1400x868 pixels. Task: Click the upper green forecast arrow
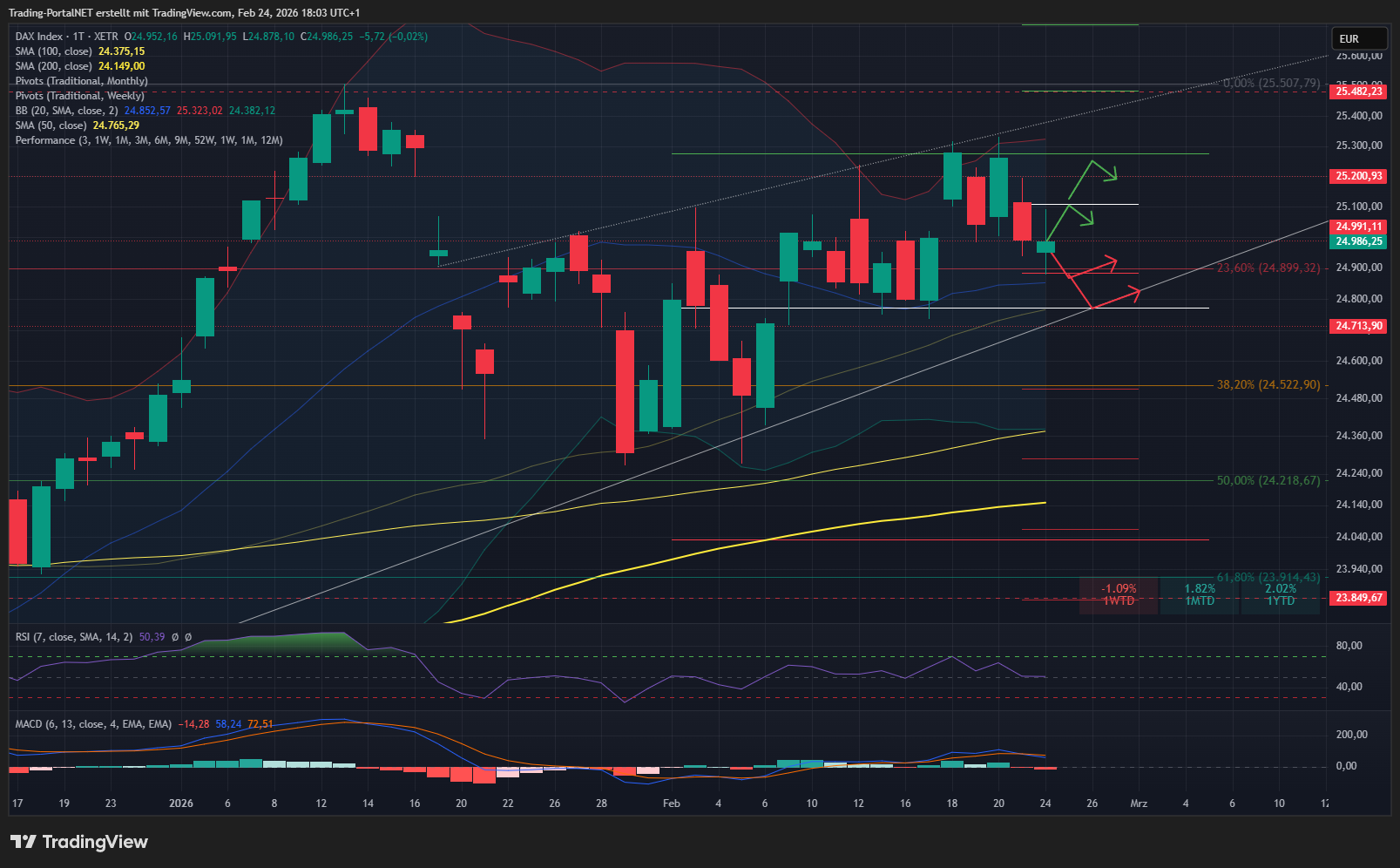click(1092, 170)
